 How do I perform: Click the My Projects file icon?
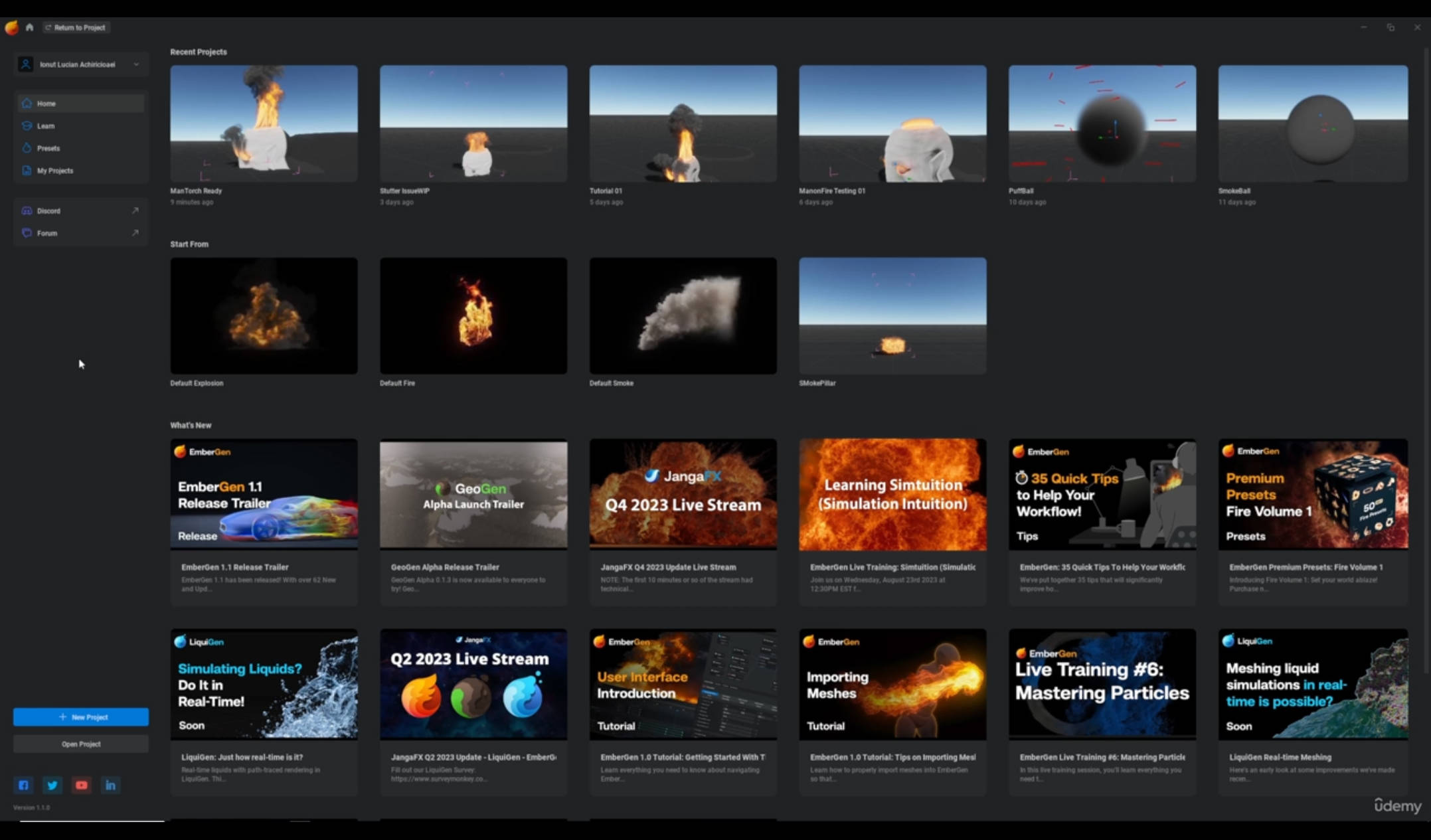tap(27, 171)
